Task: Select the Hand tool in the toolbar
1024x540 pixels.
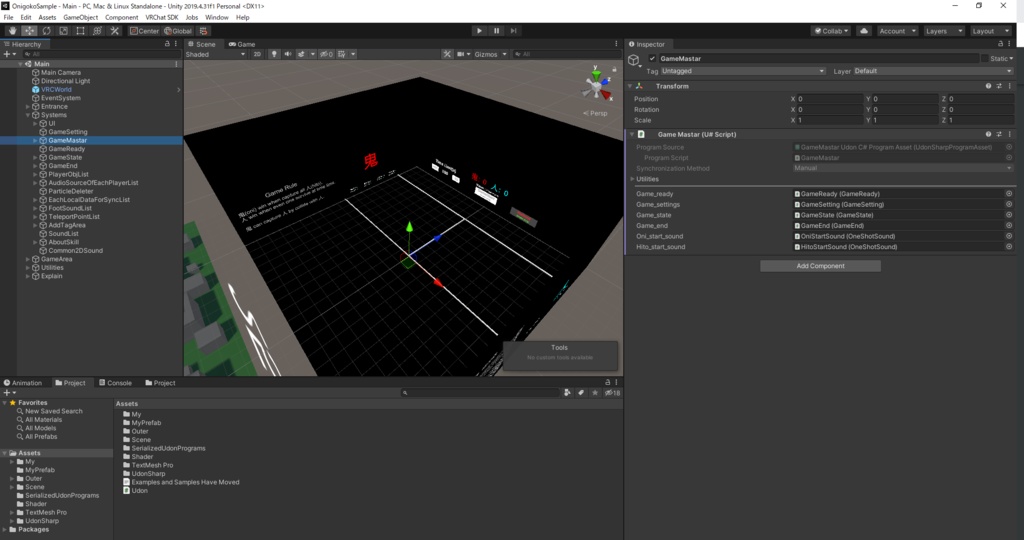Action: pos(12,31)
